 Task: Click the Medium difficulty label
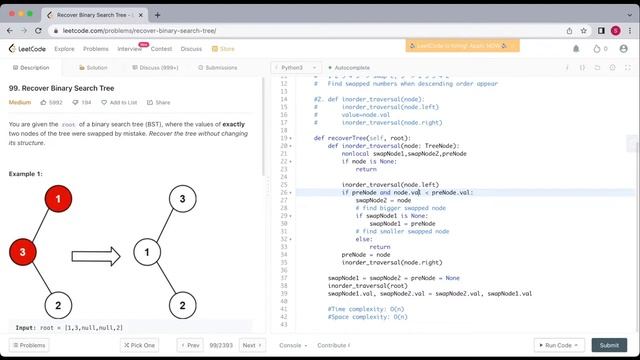(20, 102)
